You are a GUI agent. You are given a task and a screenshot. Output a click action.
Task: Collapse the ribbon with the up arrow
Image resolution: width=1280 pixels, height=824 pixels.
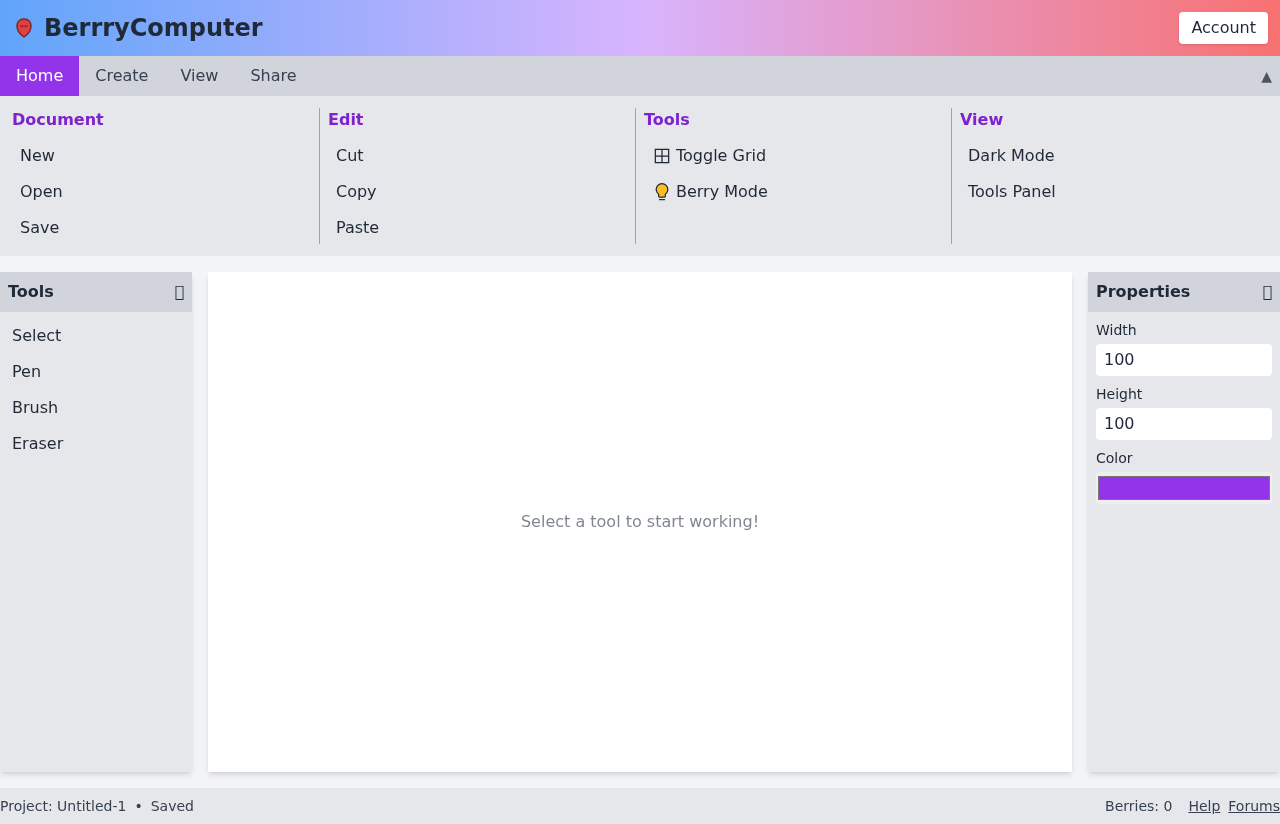tap(1265, 76)
